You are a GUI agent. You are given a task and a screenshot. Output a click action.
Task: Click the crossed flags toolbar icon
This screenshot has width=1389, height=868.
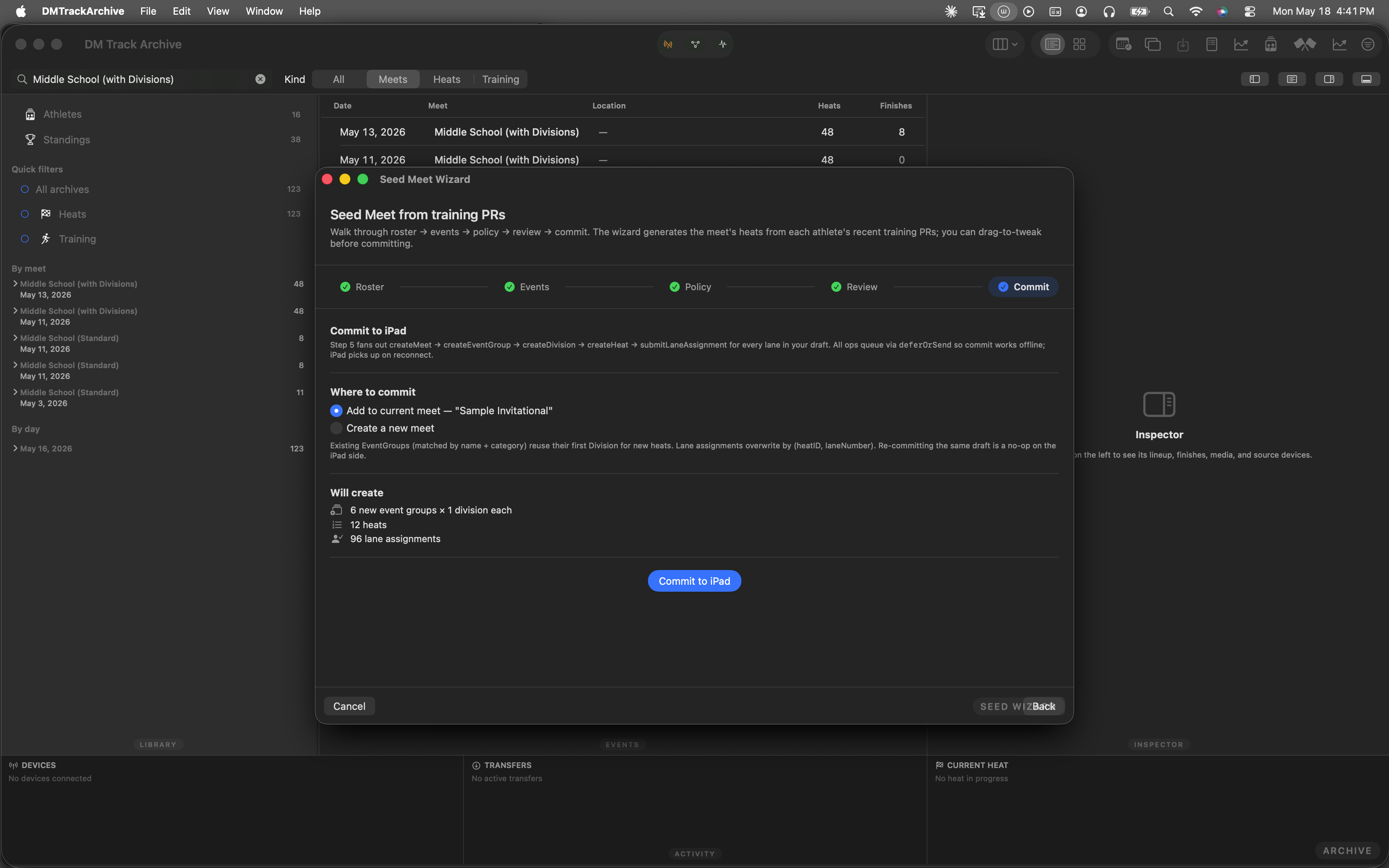(1304, 44)
